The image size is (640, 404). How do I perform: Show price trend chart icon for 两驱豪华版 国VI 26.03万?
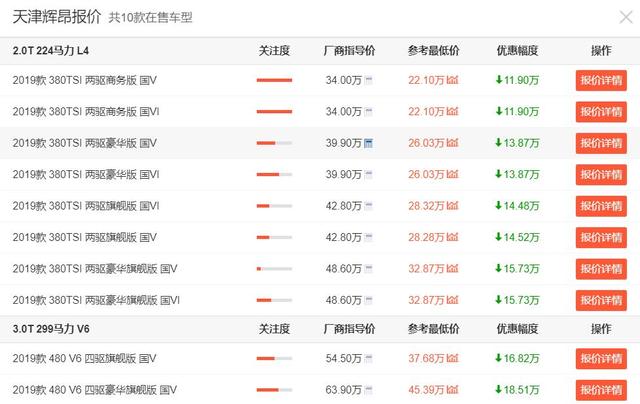452,175
